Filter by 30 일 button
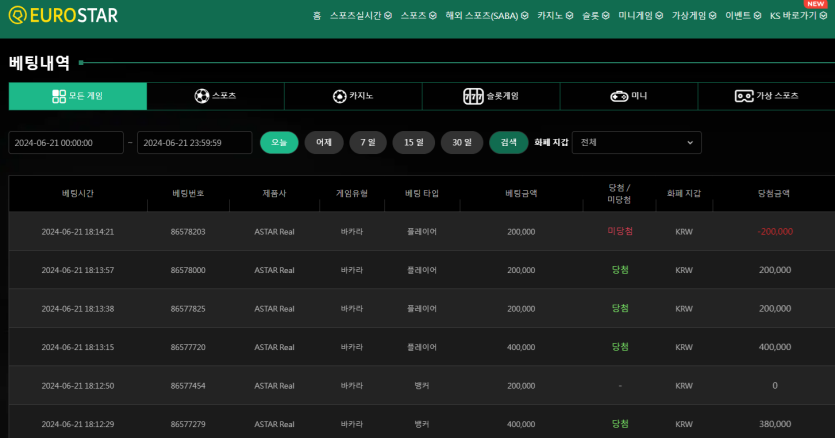835x438 pixels. [x=462, y=143]
